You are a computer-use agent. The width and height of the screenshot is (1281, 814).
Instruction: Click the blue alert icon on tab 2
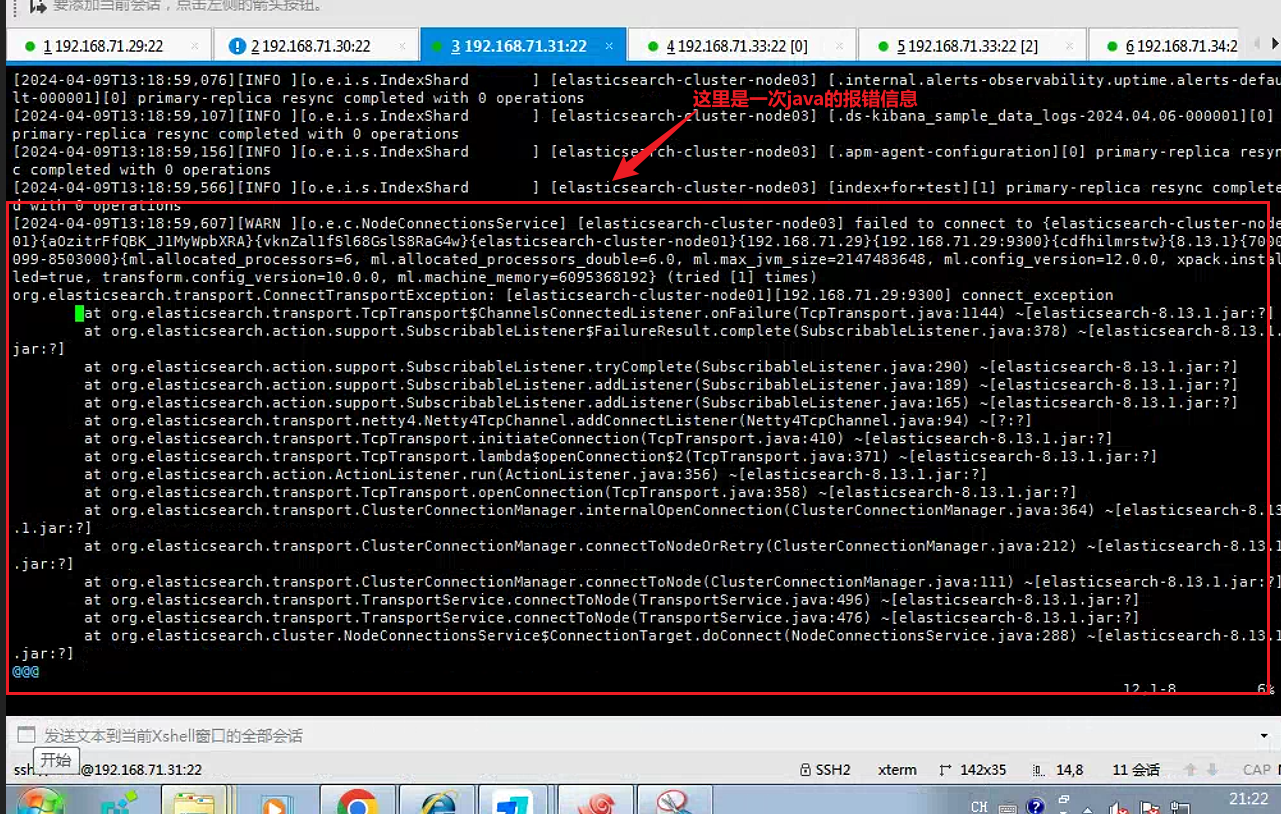[237, 46]
